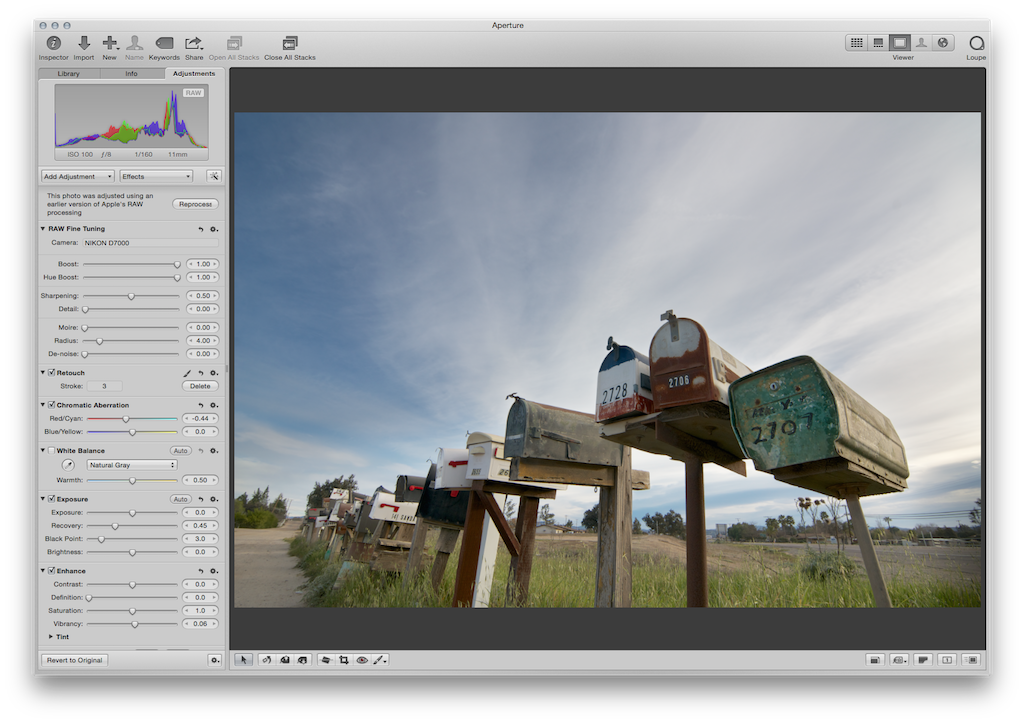Select the Red Eye tool

(362, 660)
